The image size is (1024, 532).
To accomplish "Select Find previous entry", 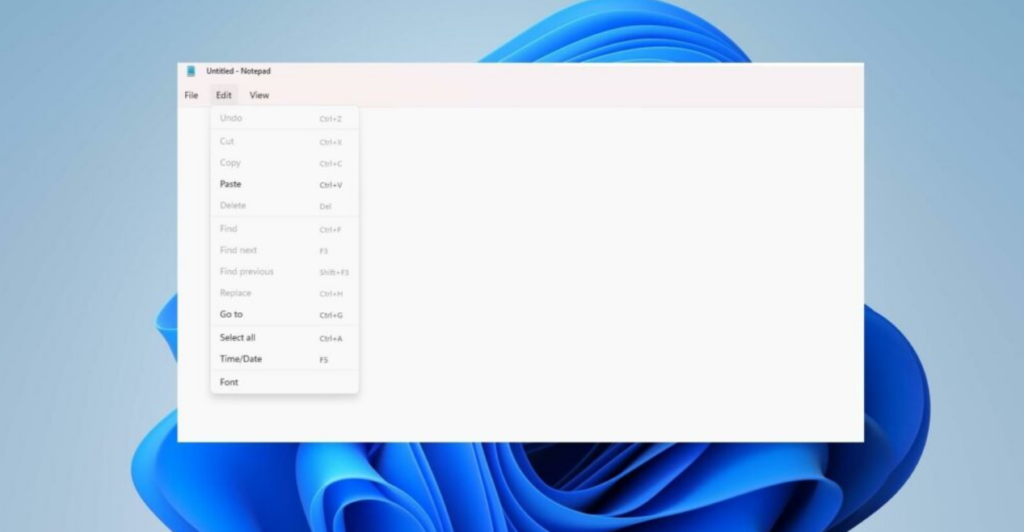I will 285,272.
